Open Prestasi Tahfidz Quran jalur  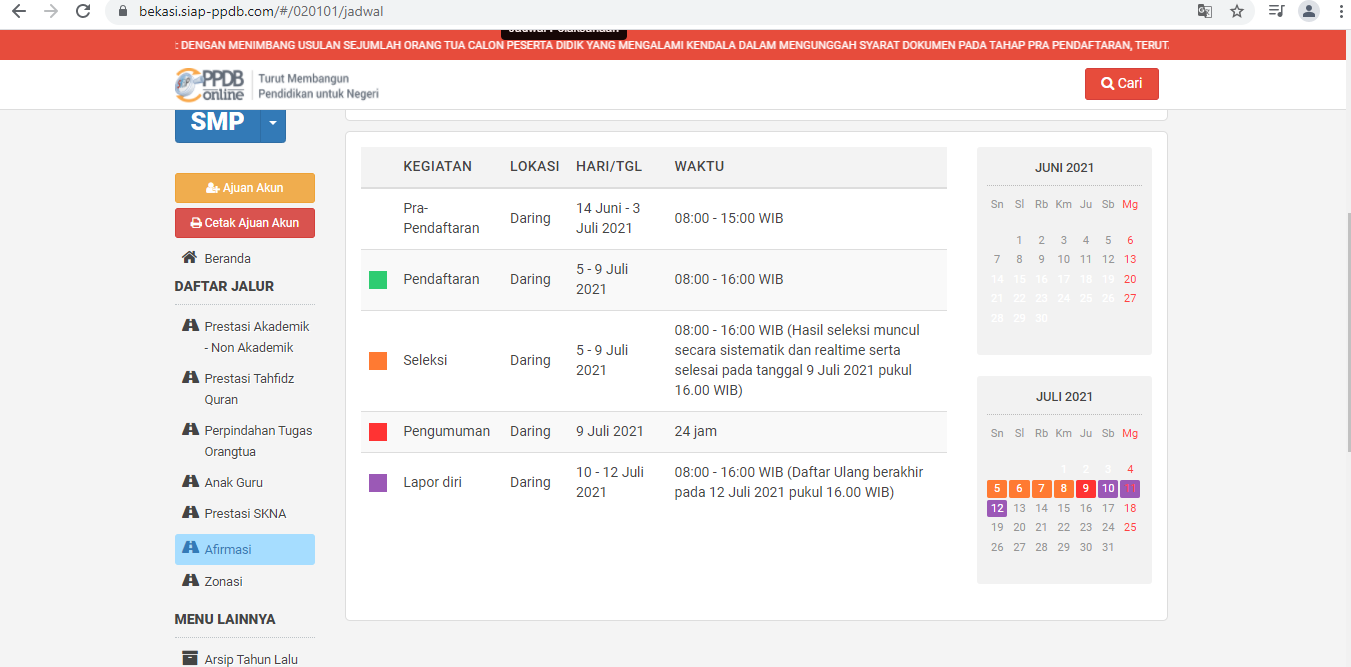(x=249, y=389)
